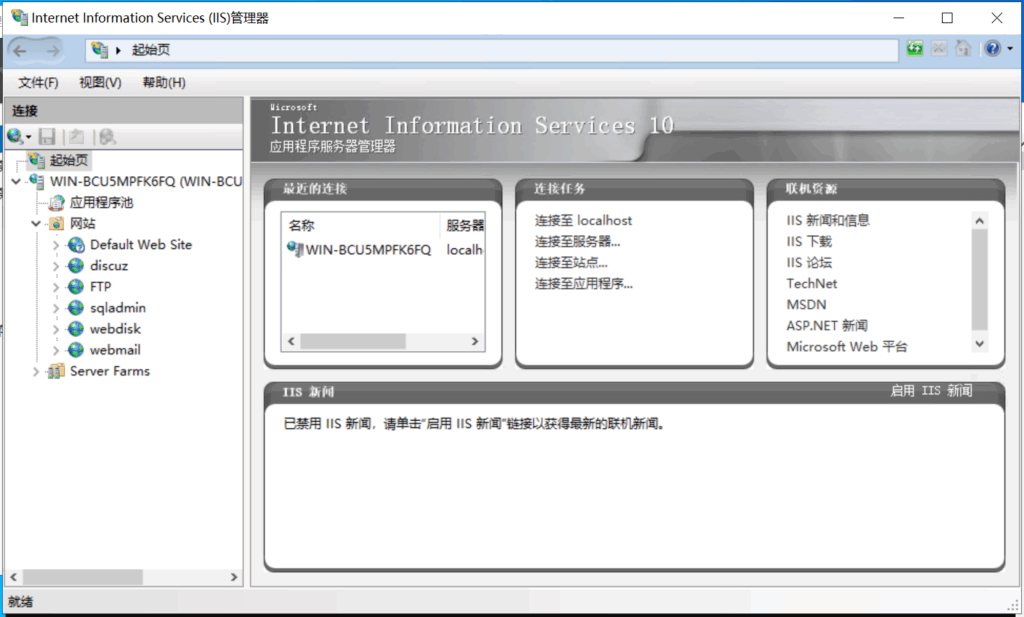
Task: Click the Forward navigation arrow
Action: pos(53,50)
